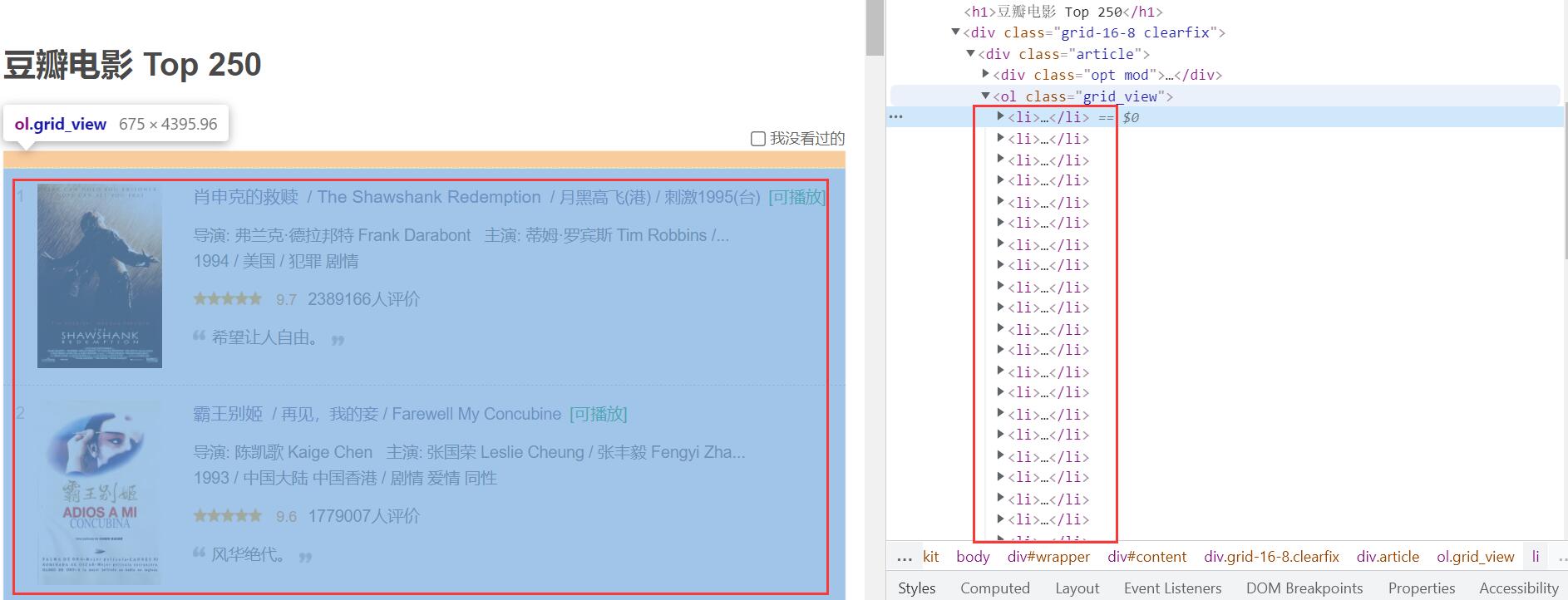Image resolution: width=1568 pixels, height=600 pixels.
Task: Expand the div class="opt mod" node
Action: pos(986,75)
